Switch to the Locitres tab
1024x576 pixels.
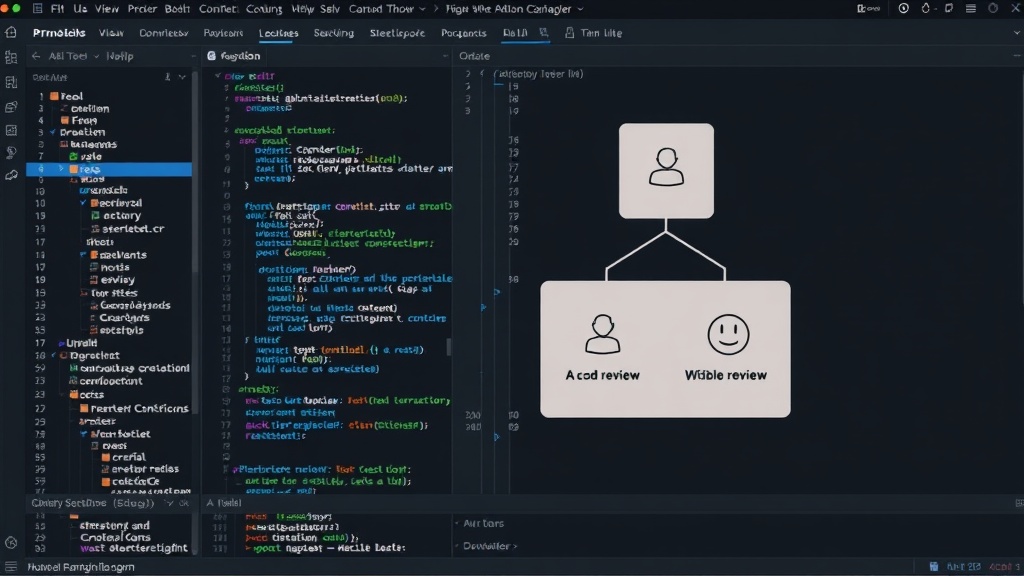(279, 33)
